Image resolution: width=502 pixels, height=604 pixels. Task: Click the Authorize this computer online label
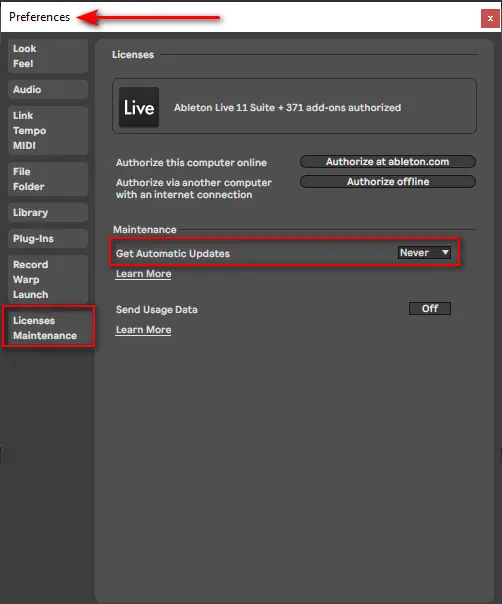click(191, 163)
